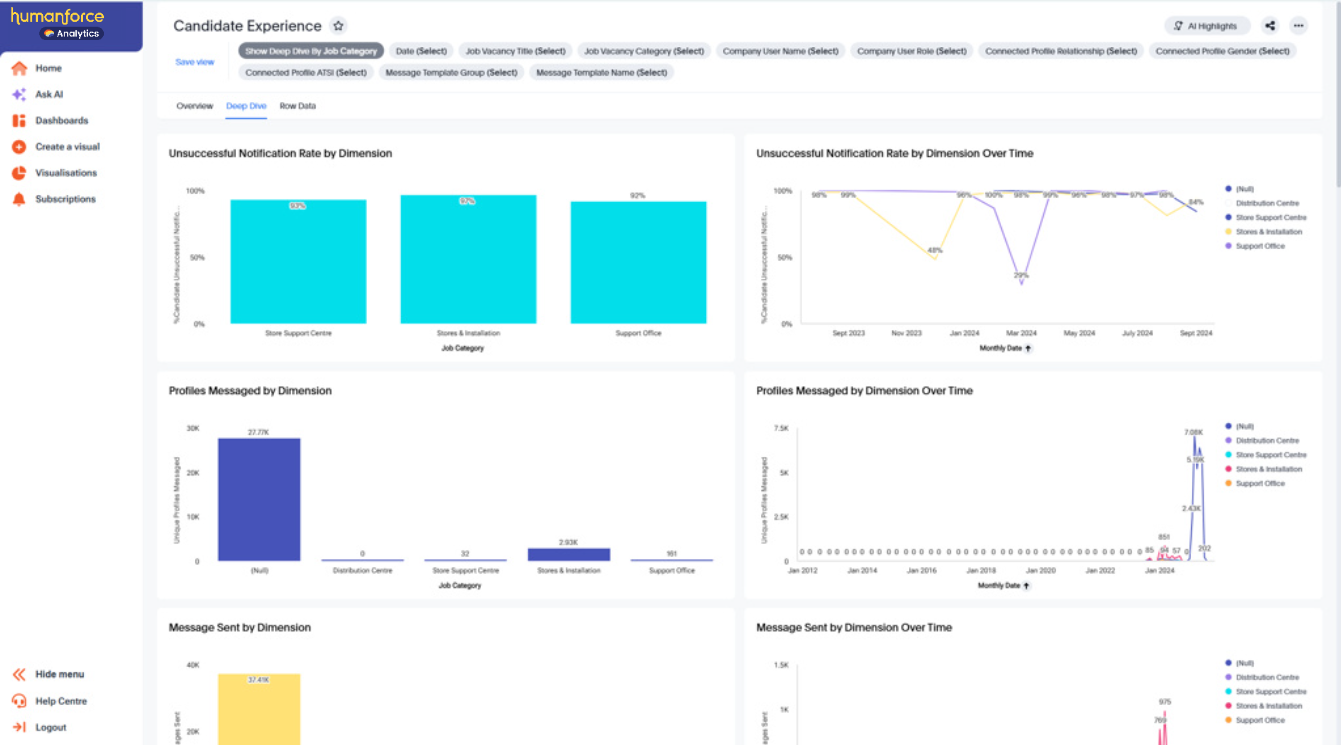Screen dimensions: 1341x745
Task: Click the Save view link
Action: tap(195, 62)
